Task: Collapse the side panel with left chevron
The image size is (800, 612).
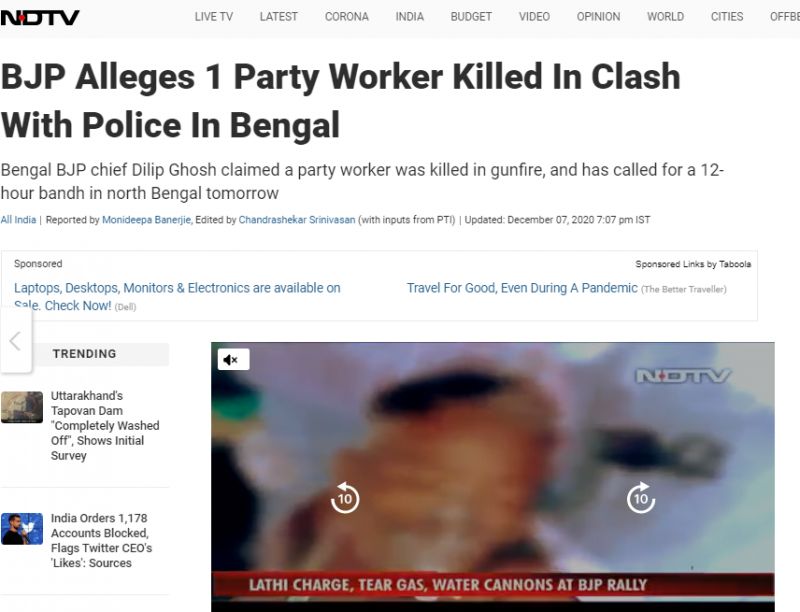Action: click(x=15, y=341)
